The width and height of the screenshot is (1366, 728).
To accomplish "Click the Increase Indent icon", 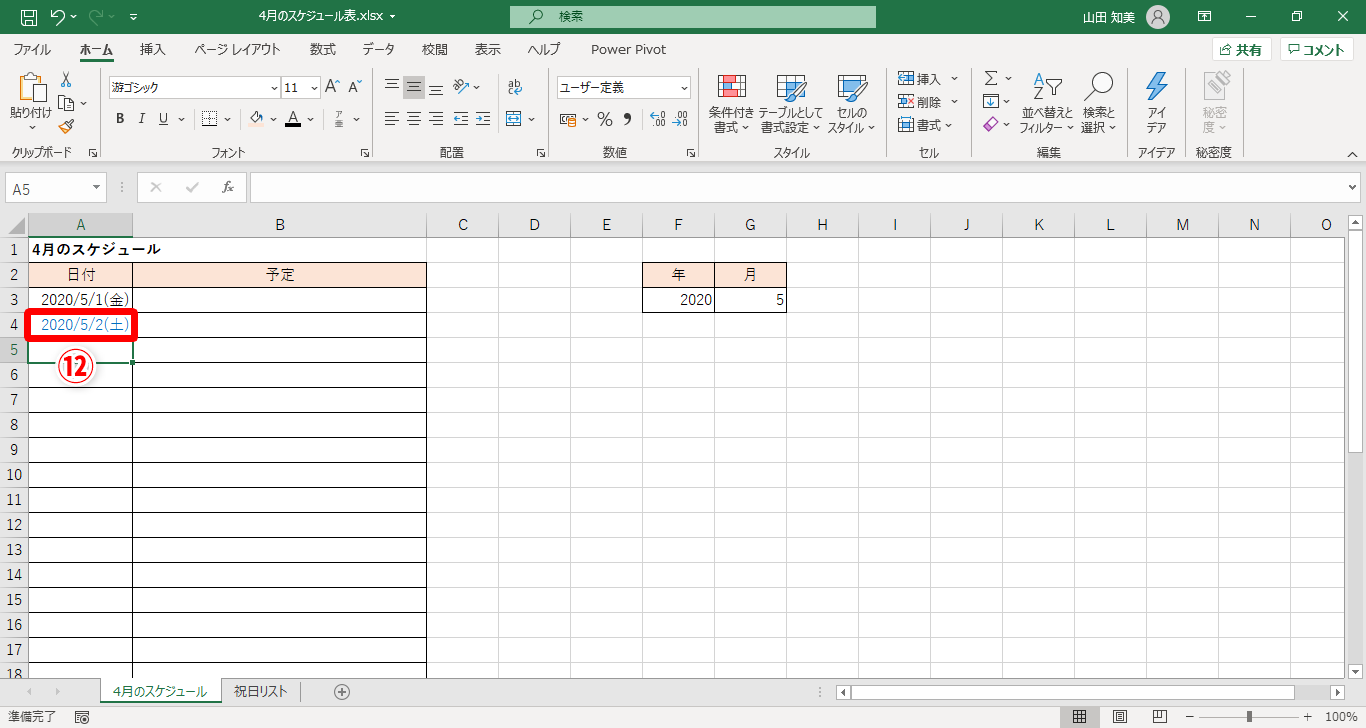I will 483,119.
